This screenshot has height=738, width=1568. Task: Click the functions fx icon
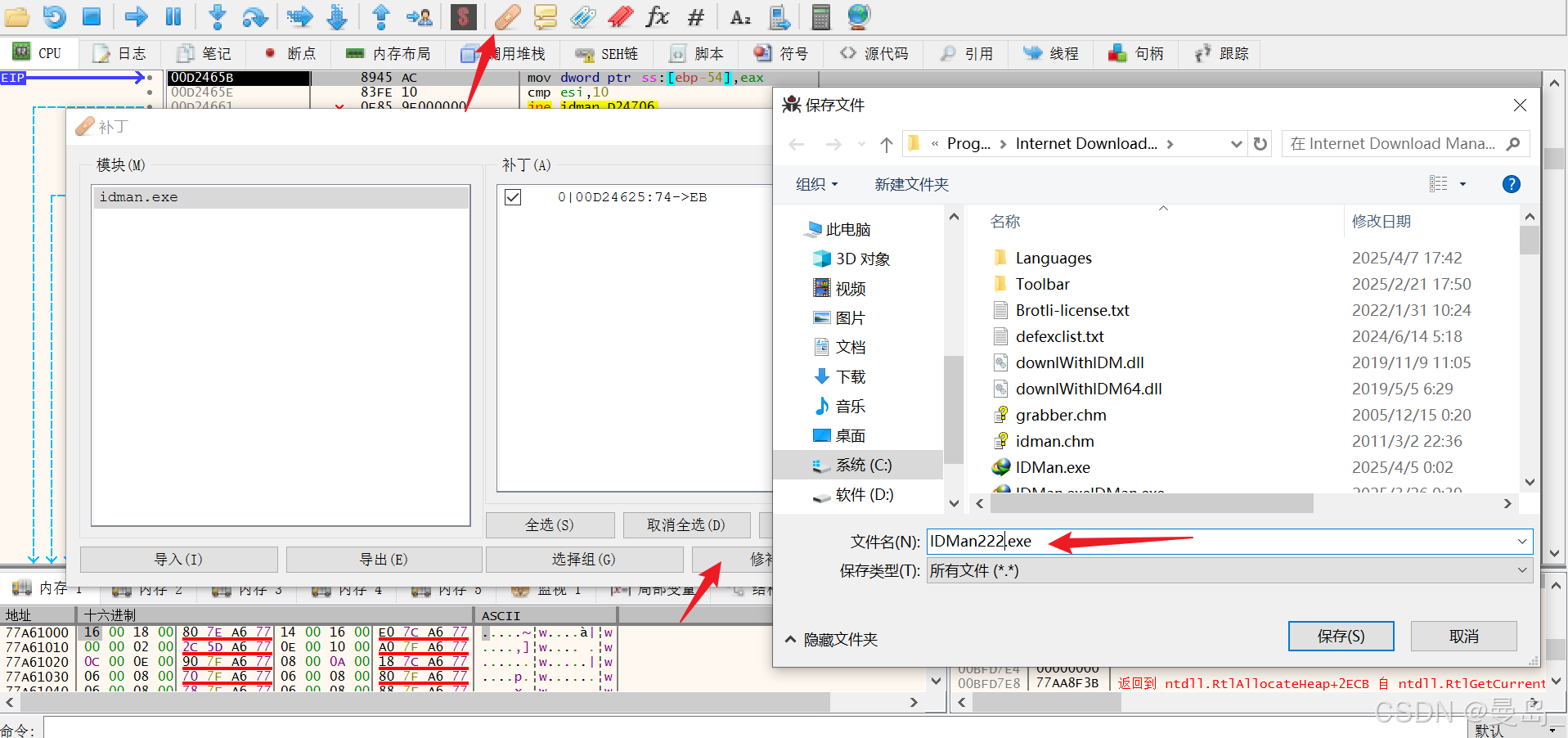(x=658, y=16)
